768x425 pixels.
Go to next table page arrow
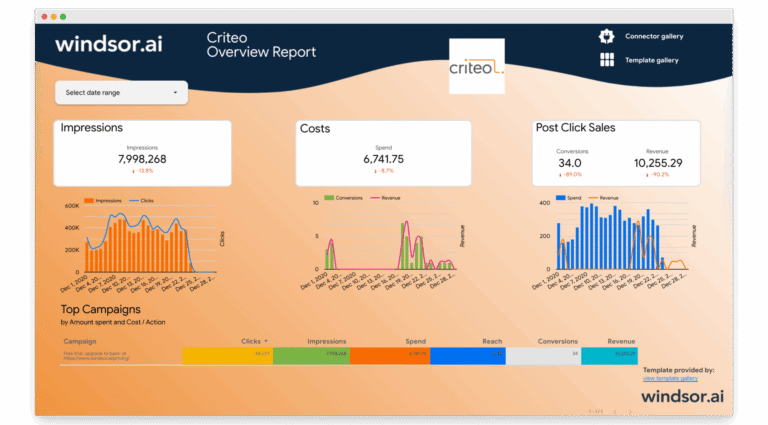coord(630,412)
